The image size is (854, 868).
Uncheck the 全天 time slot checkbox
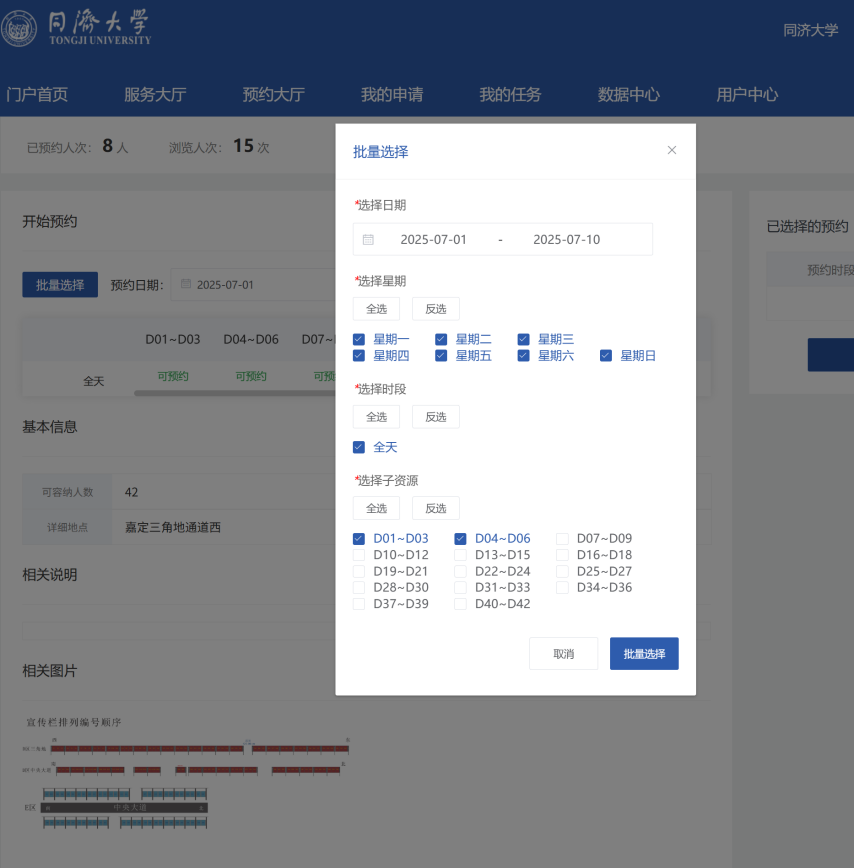pyautogui.click(x=359, y=447)
